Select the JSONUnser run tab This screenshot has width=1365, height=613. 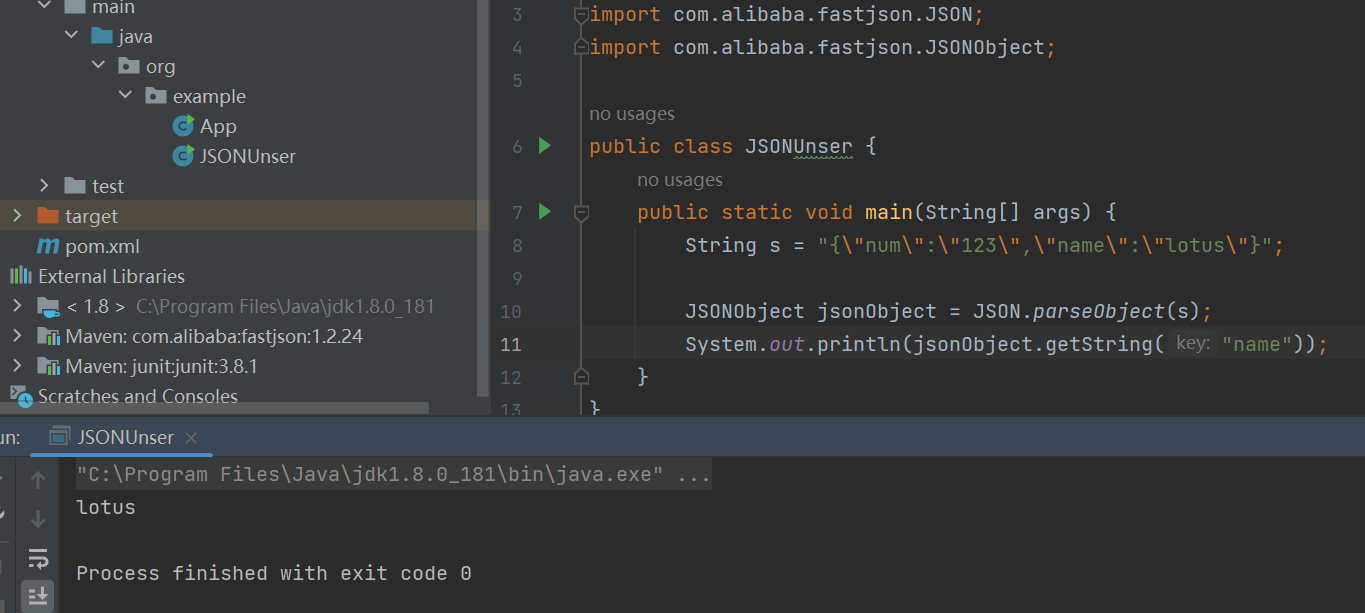pyautogui.click(x=125, y=437)
